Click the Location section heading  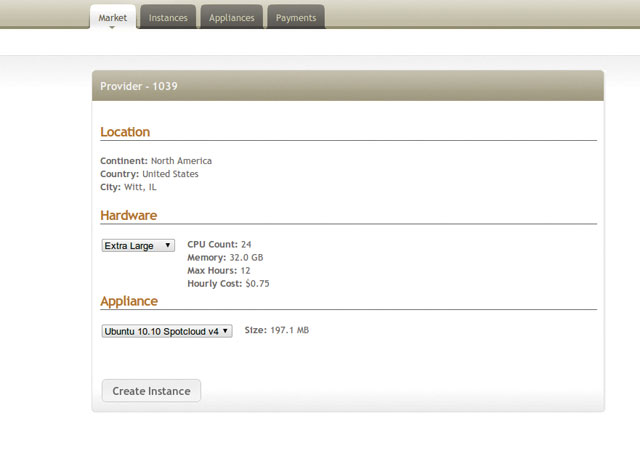(x=125, y=132)
